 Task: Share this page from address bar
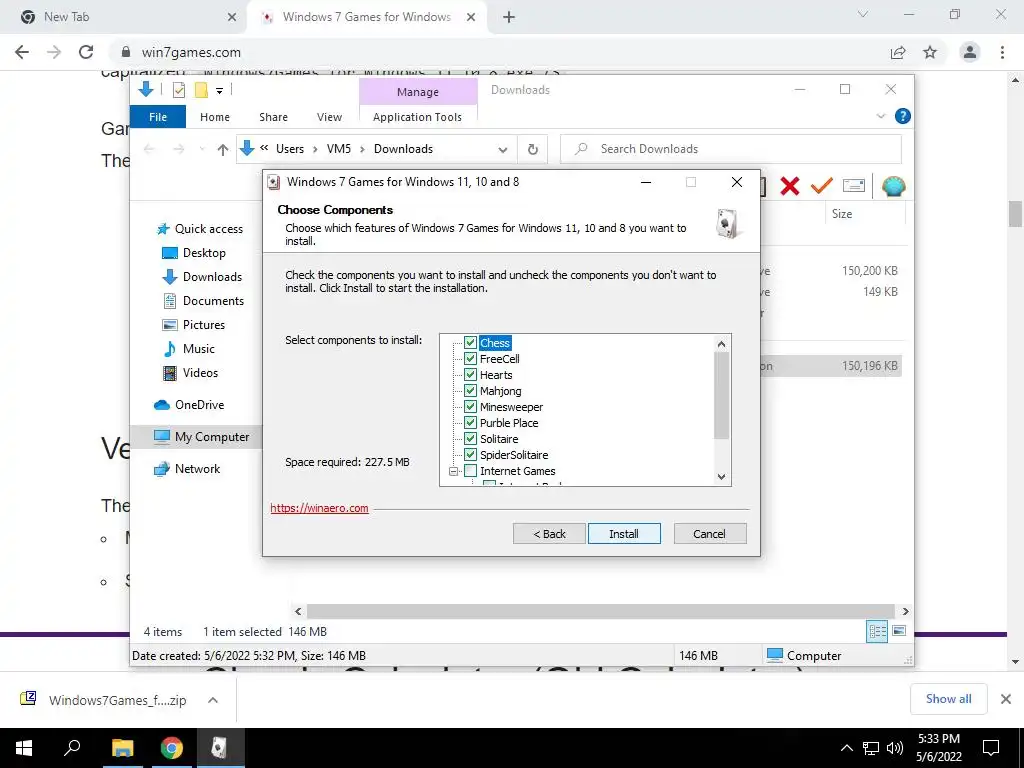[899, 52]
